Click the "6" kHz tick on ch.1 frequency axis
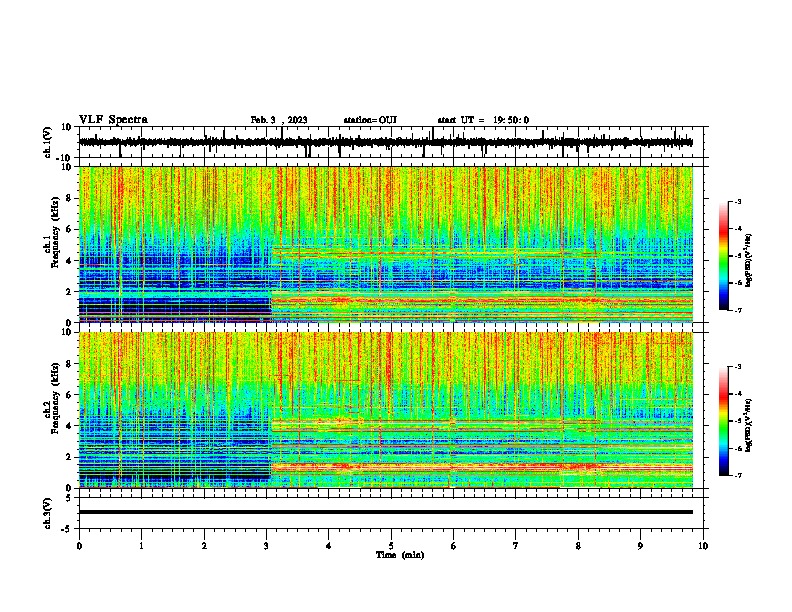 pos(69,230)
